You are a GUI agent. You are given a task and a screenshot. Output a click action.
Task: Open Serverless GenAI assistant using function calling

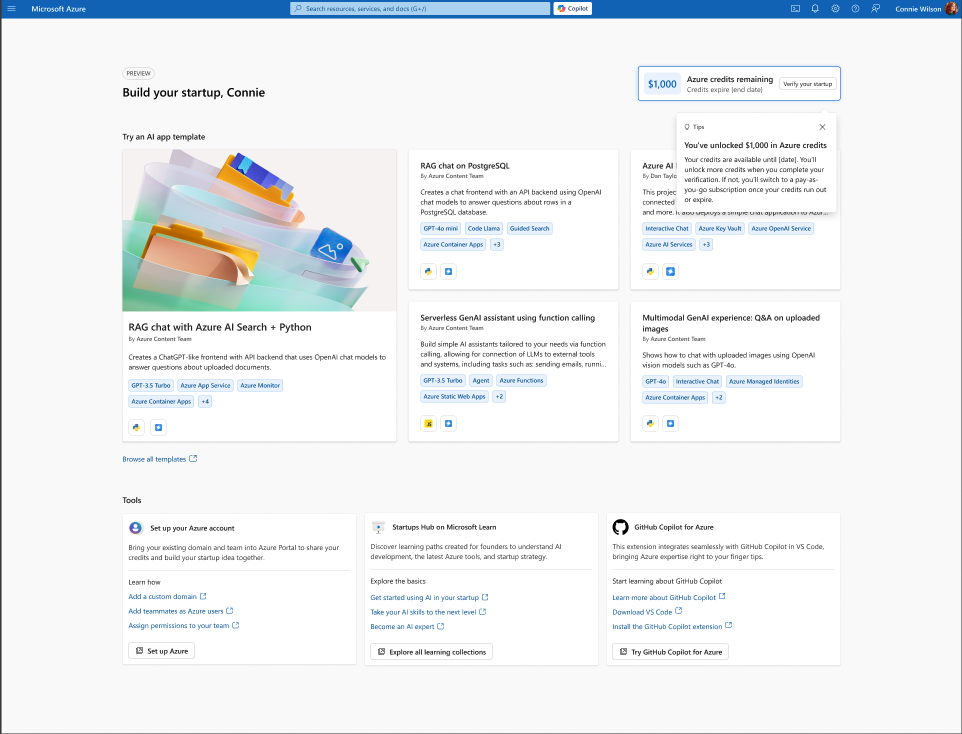507,318
